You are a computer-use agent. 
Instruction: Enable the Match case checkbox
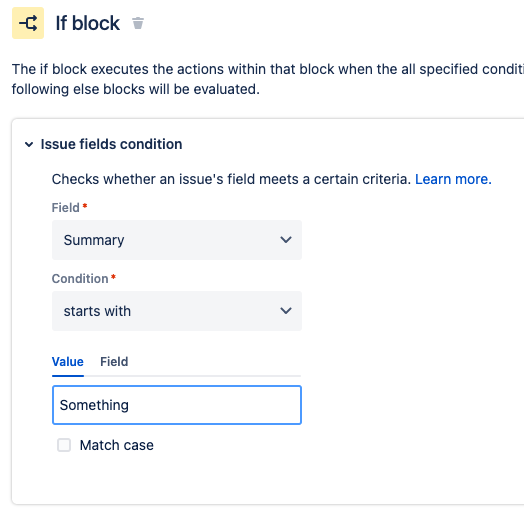pos(64,445)
